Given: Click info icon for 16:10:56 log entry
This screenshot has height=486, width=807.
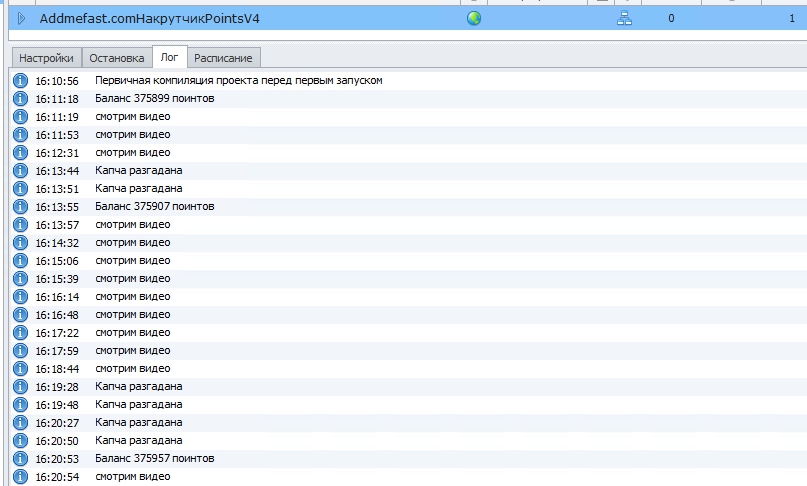Looking at the screenshot, I should pyautogui.click(x=20, y=80).
